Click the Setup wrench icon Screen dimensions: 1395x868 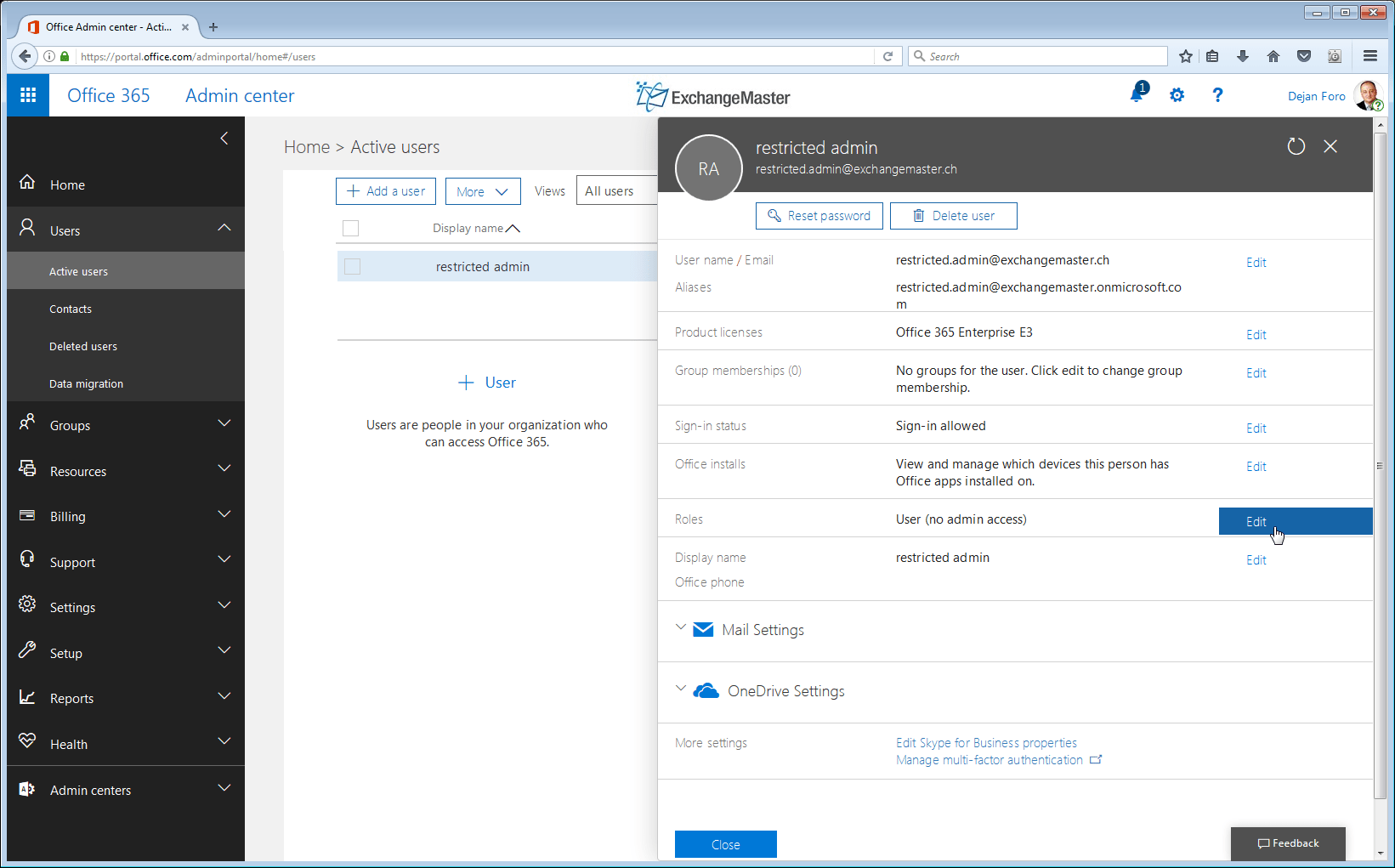[27, 650]
